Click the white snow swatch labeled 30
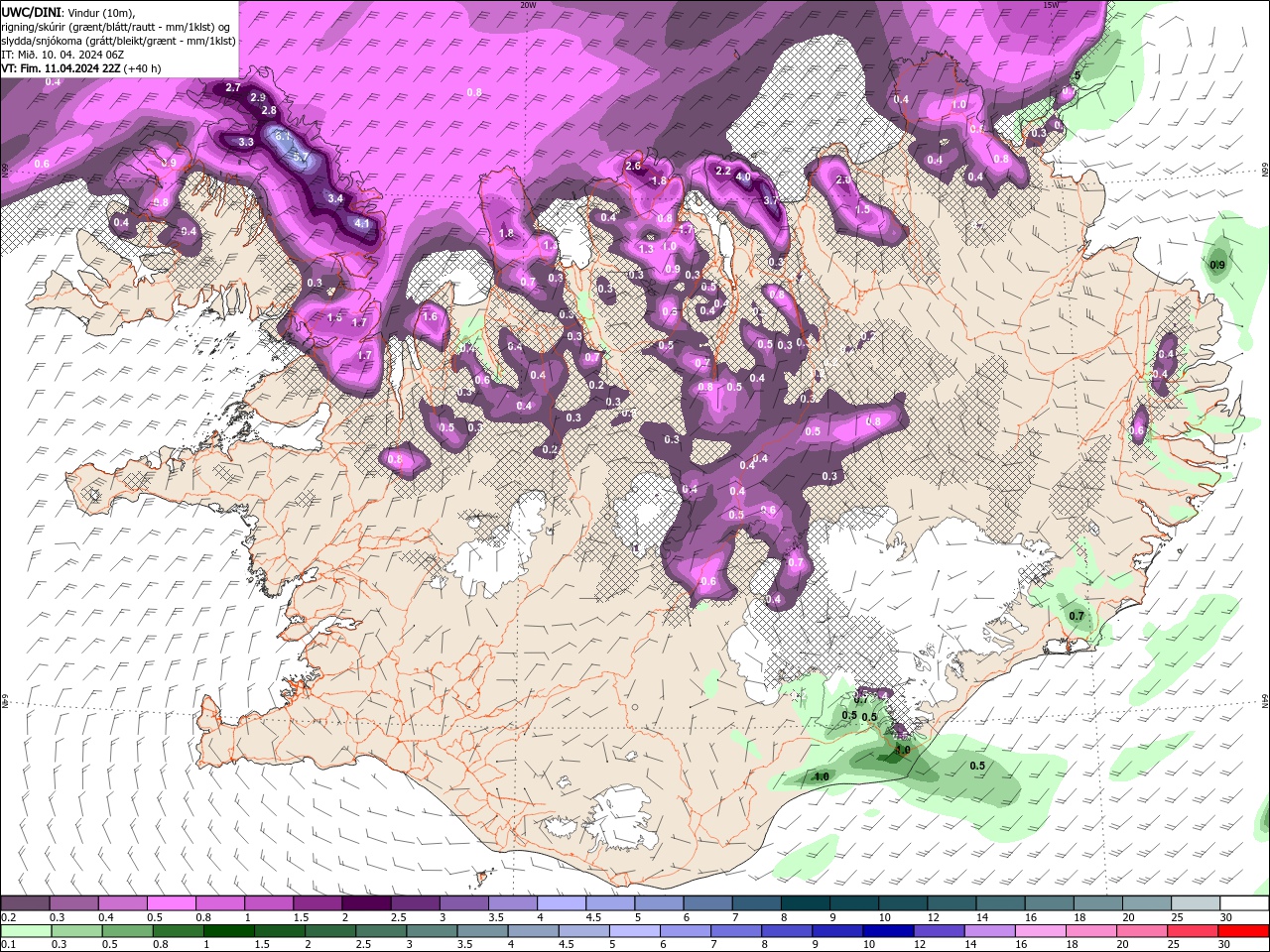 [x=1243, y=903]
